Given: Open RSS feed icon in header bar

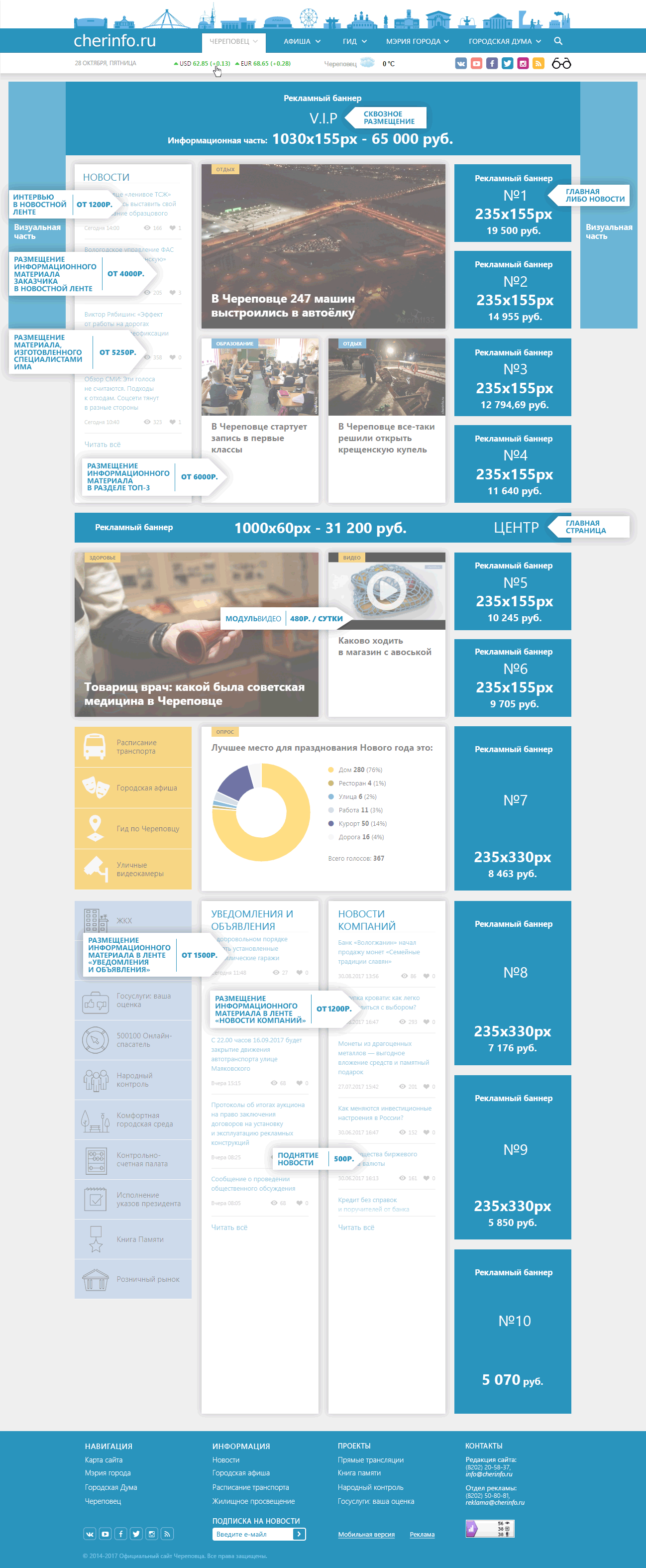Looking at the screenshot, I should click(x=538, y=63).
